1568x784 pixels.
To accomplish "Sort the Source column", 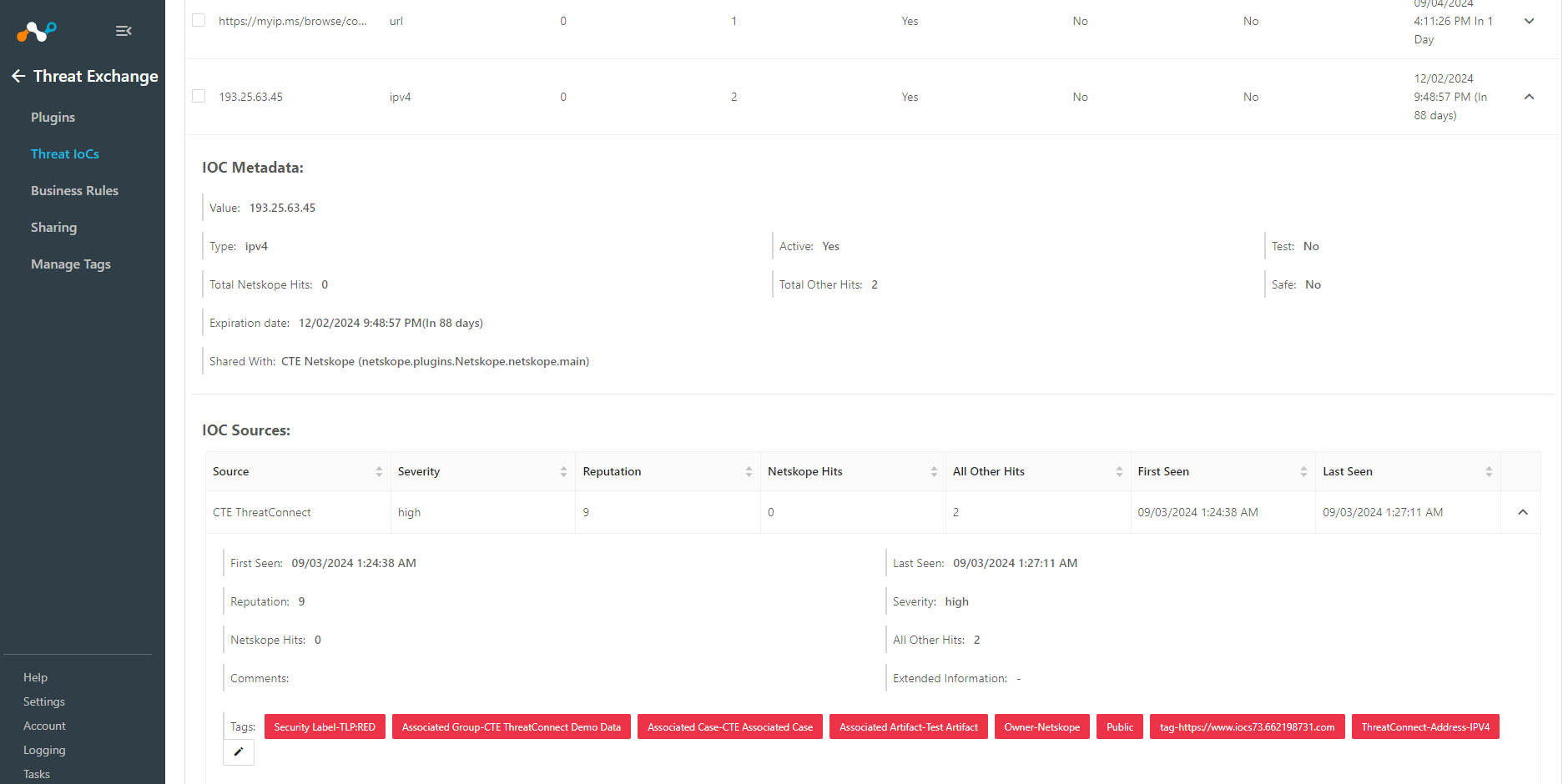I will (x=379, y=471).
